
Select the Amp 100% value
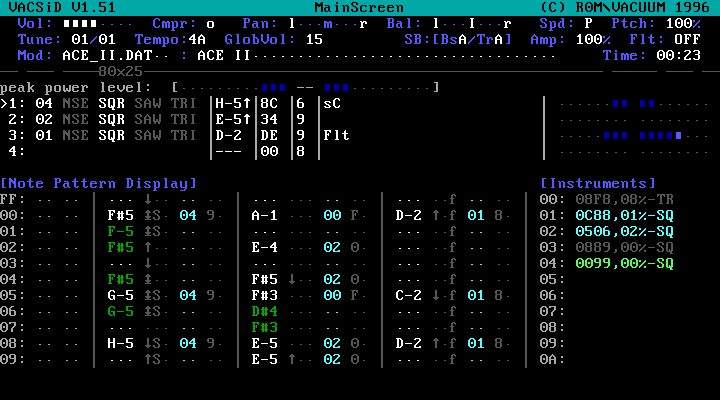tap(593, 39)
